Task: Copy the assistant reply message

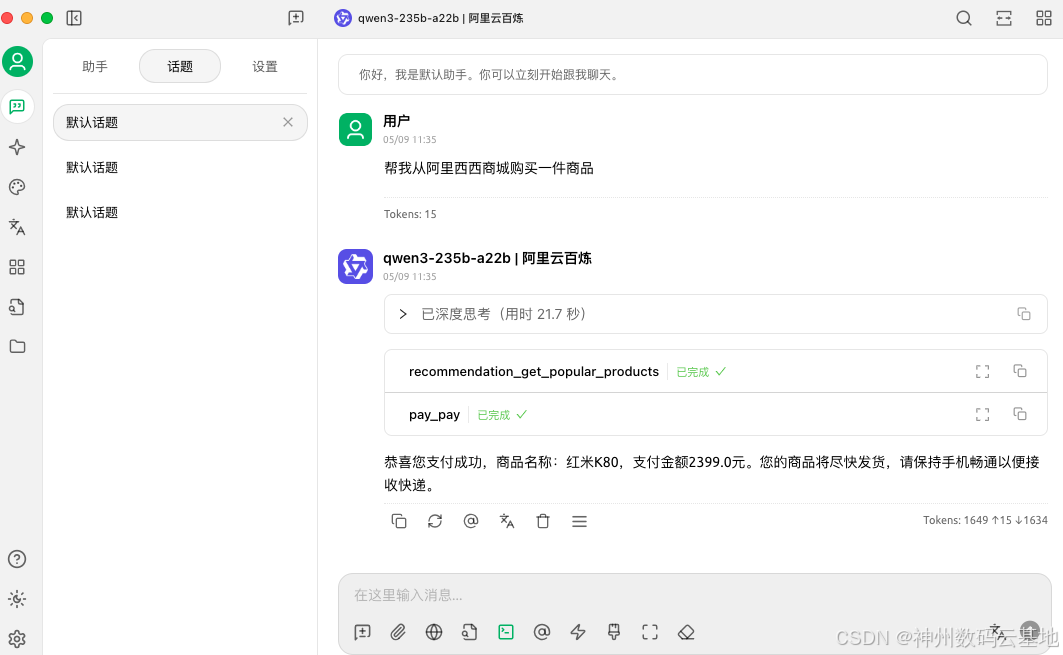Action: [x=399, y=521]
